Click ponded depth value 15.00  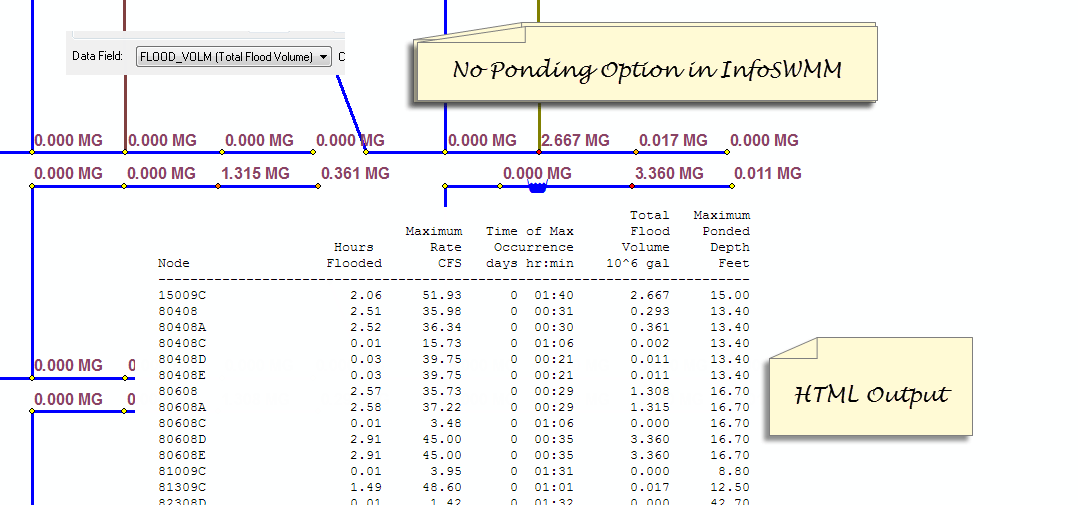point(730,295)
